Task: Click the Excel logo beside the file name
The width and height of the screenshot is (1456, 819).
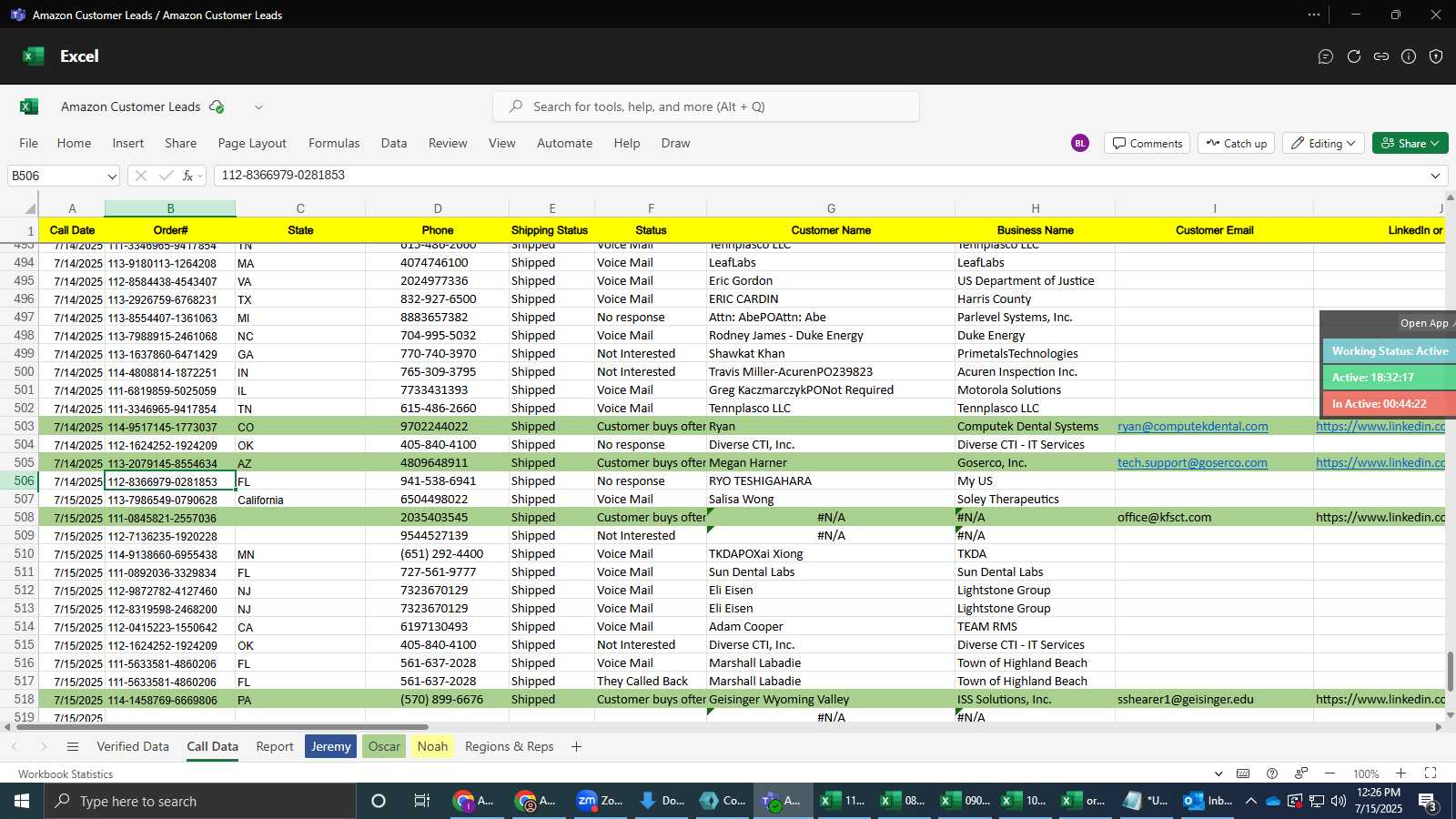Action: pyautogui.click(x=29, y=106)
